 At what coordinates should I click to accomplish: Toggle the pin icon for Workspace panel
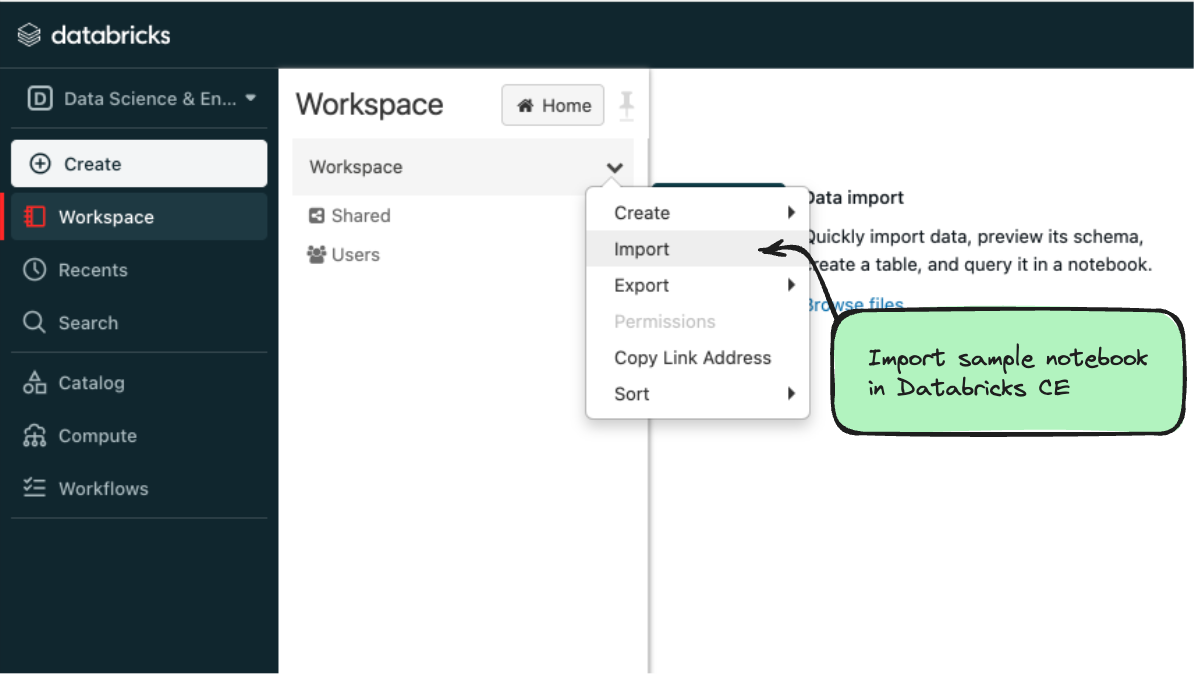627,104
